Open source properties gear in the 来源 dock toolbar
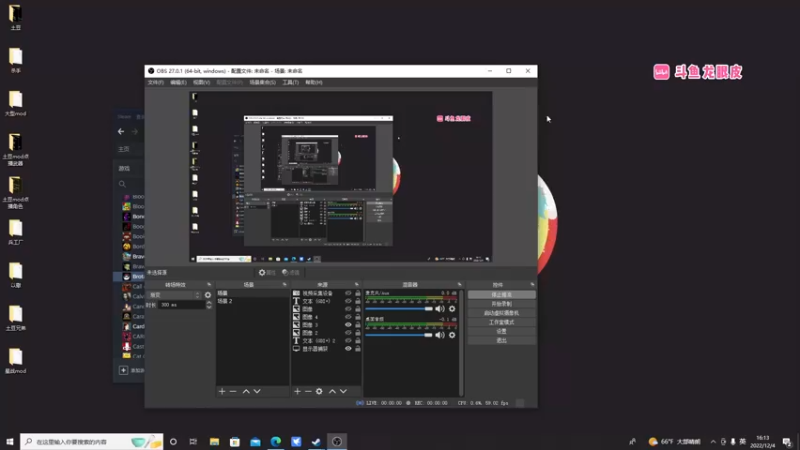Image resolution: width=800 pixels, height=450 pixels. [x=319, y=391]
